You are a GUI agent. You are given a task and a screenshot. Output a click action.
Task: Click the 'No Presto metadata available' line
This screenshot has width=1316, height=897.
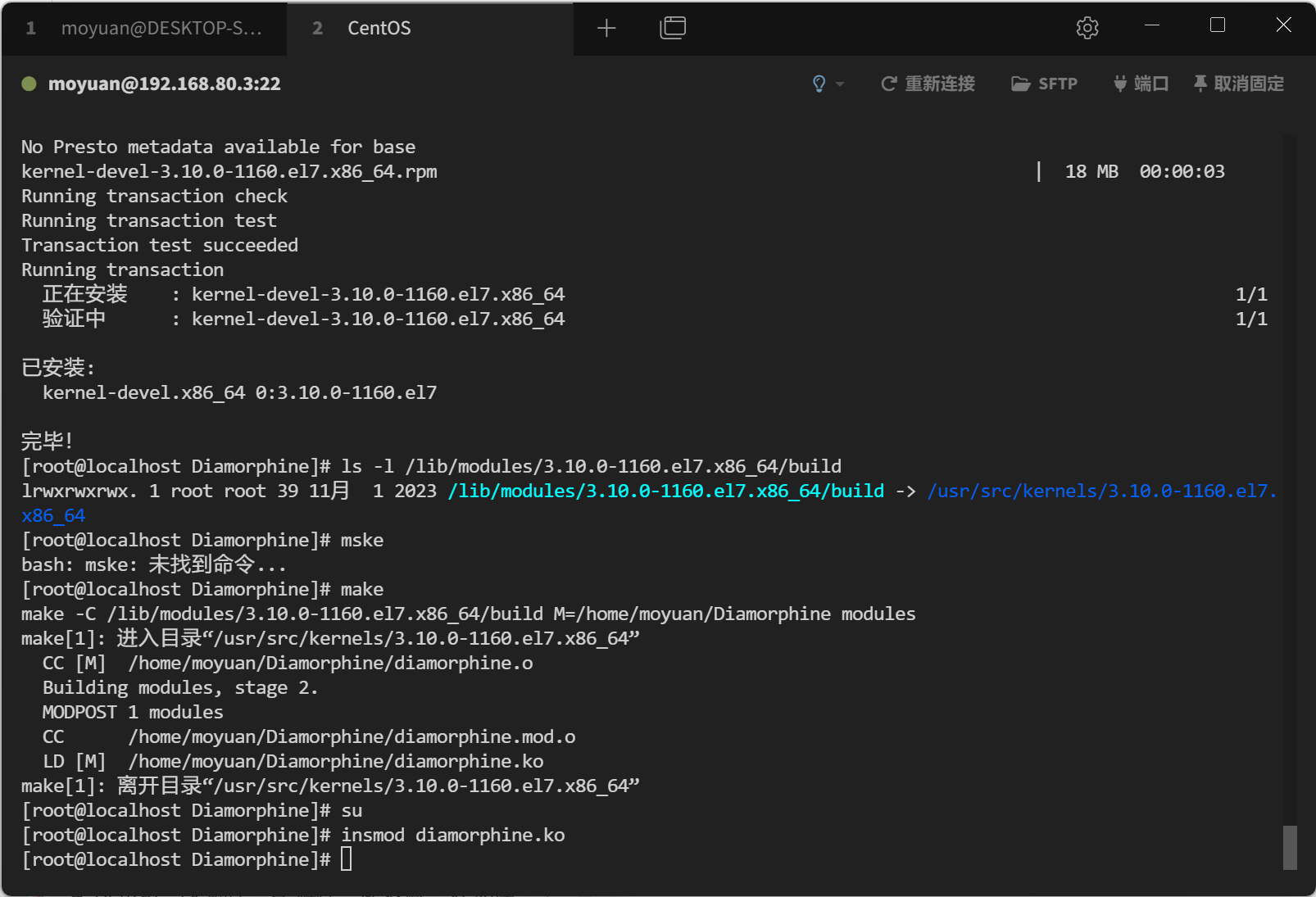pos(219,147)
